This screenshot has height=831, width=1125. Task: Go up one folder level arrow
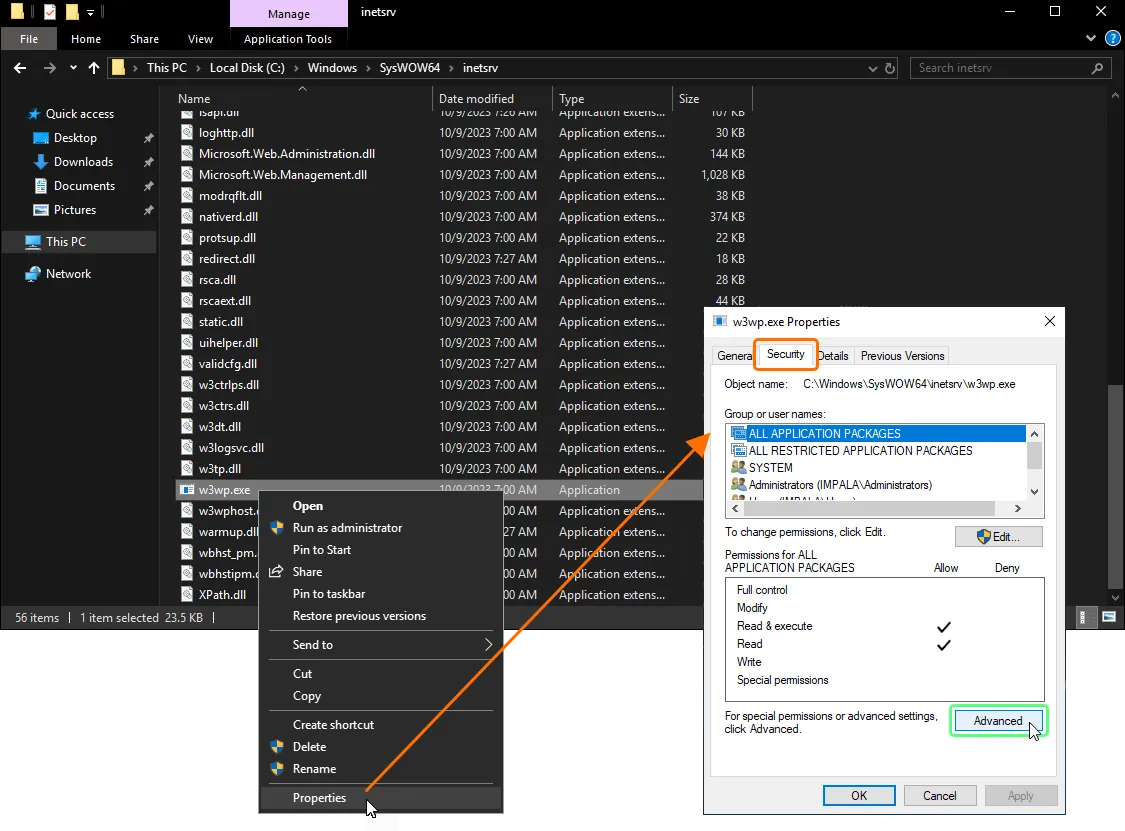tap(94, 68)
